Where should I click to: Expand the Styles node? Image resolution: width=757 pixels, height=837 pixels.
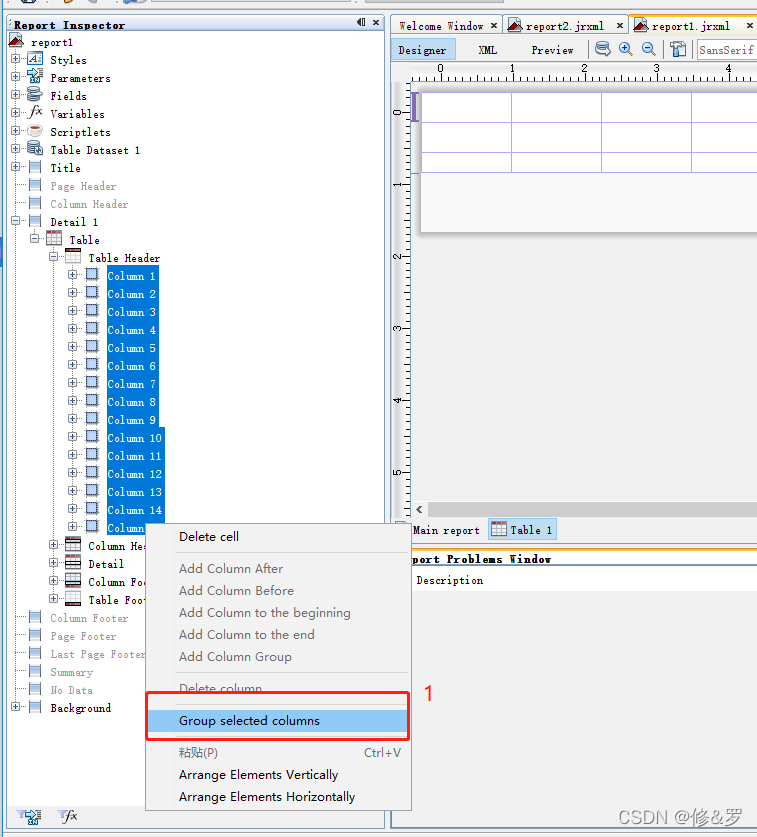point(15,59)
